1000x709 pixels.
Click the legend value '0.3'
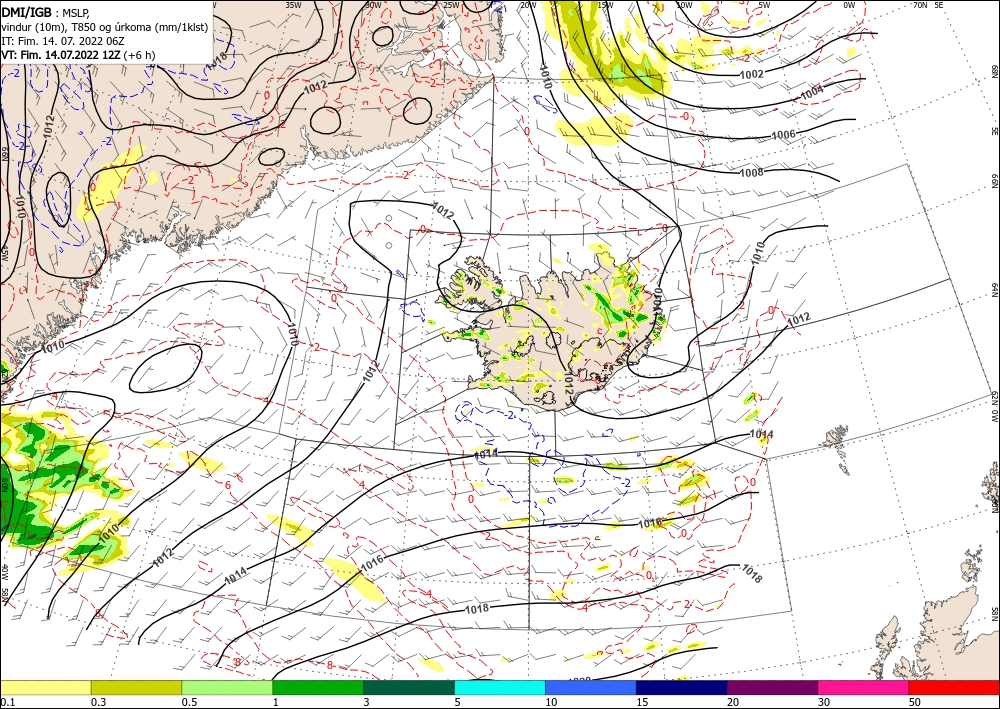click(98, 702)
